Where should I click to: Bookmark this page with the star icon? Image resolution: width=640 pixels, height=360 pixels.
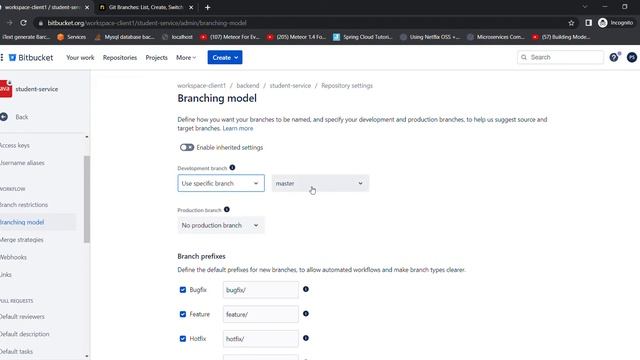click(x=571, y=23)
